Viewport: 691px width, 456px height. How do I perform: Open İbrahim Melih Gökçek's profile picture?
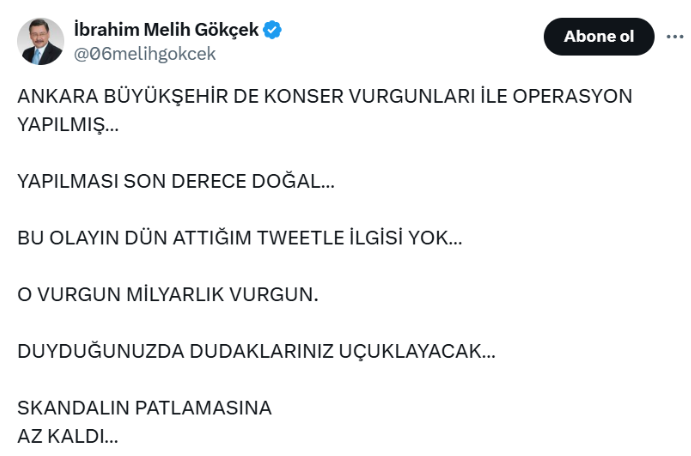pyautogui.click(x=40, y=41)
